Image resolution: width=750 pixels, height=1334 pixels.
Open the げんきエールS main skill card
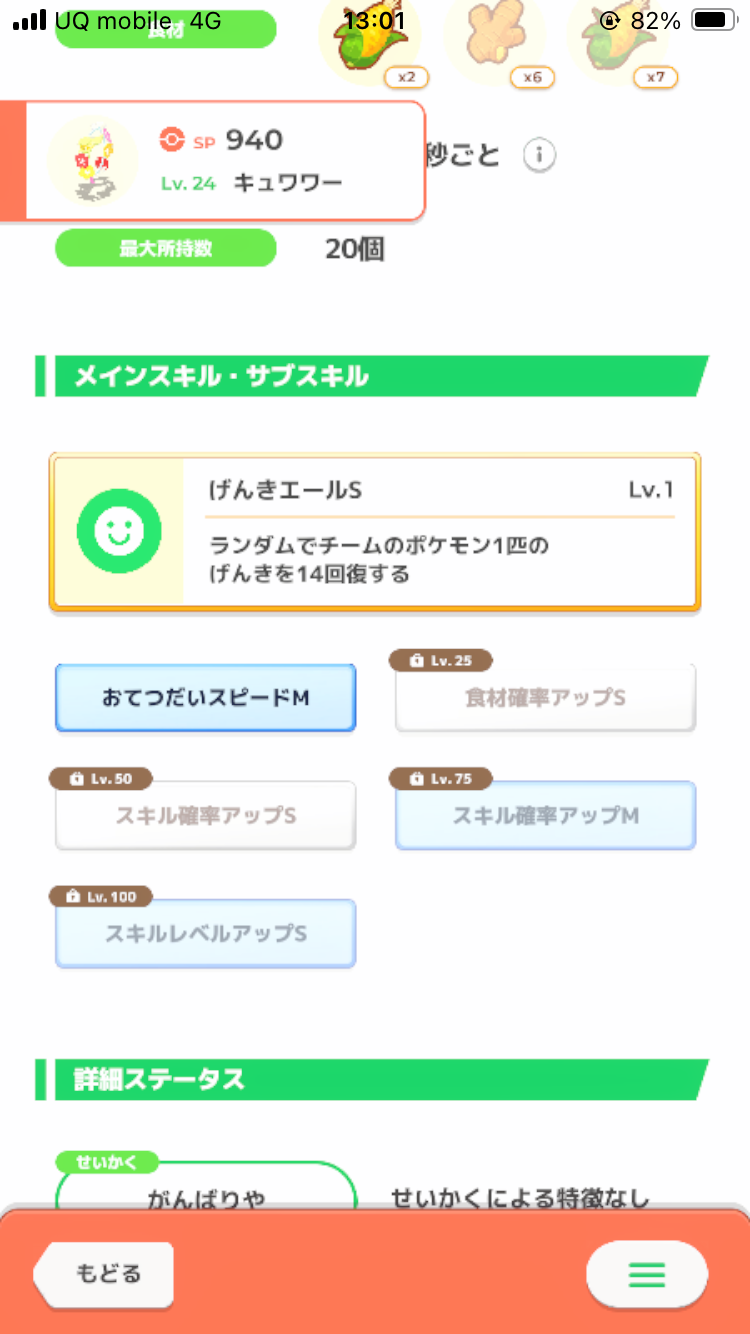375,531
